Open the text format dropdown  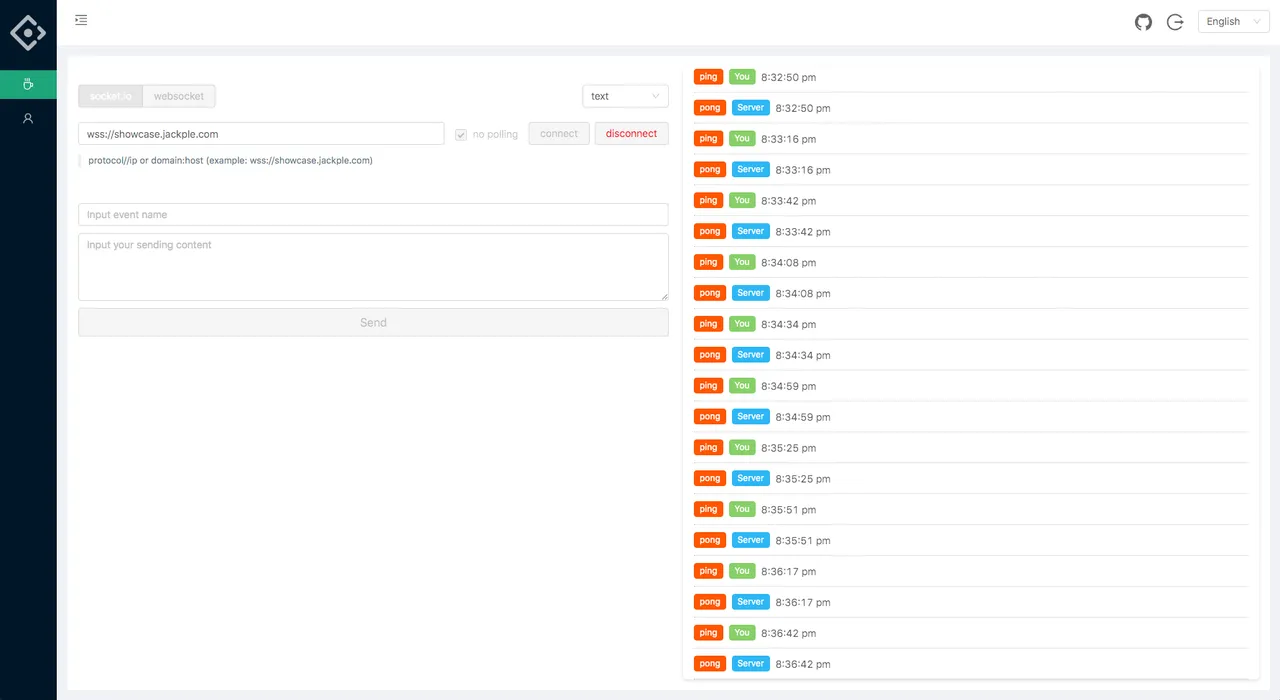click(x=626, y=96)
